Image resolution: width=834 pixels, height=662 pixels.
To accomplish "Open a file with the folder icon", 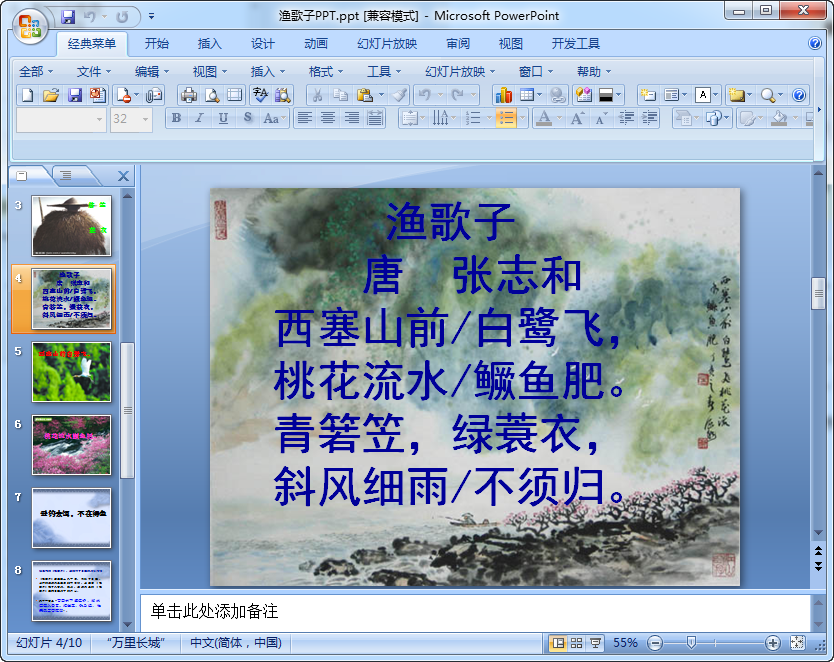I will coord(51,95).
